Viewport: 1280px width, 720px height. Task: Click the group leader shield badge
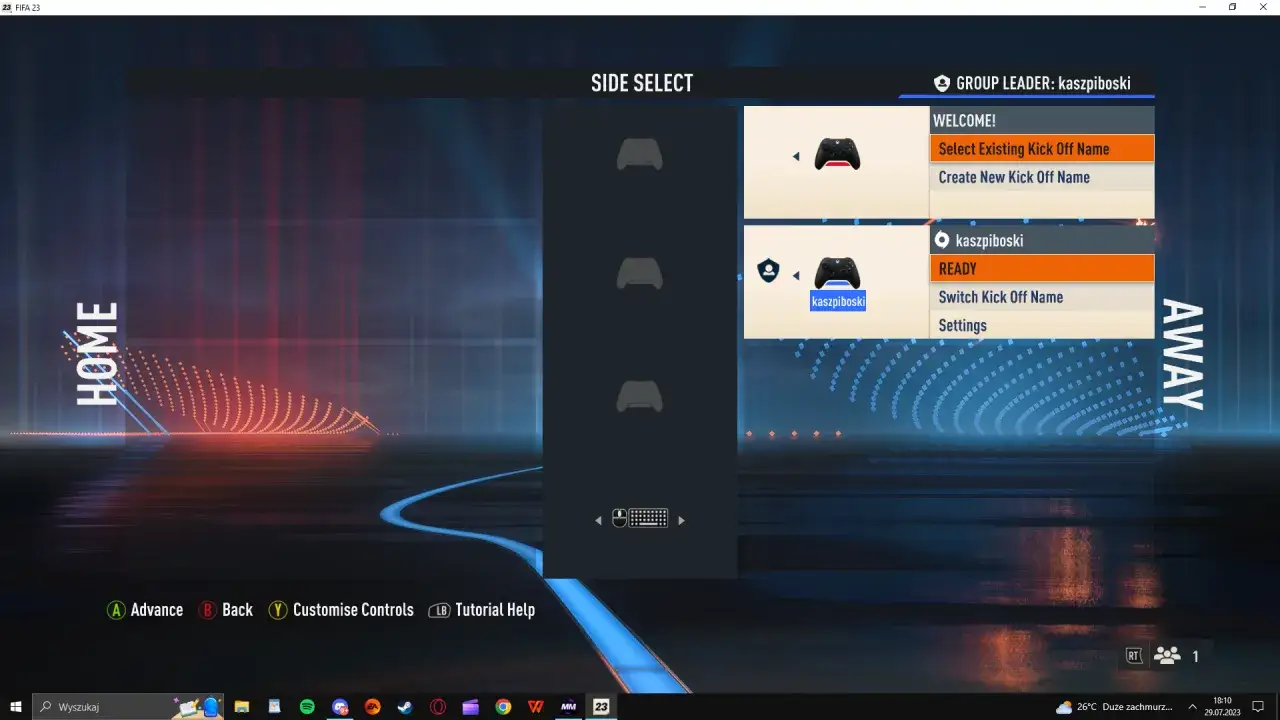[769, 270]
